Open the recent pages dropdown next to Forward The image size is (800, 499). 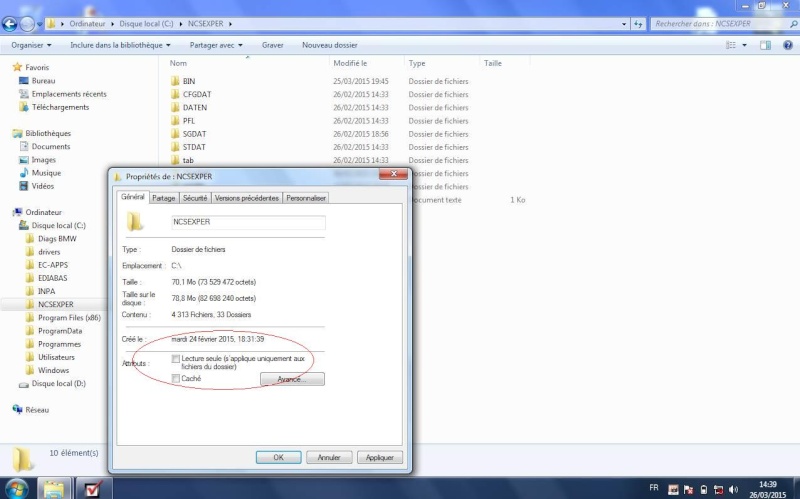[40, 24]
